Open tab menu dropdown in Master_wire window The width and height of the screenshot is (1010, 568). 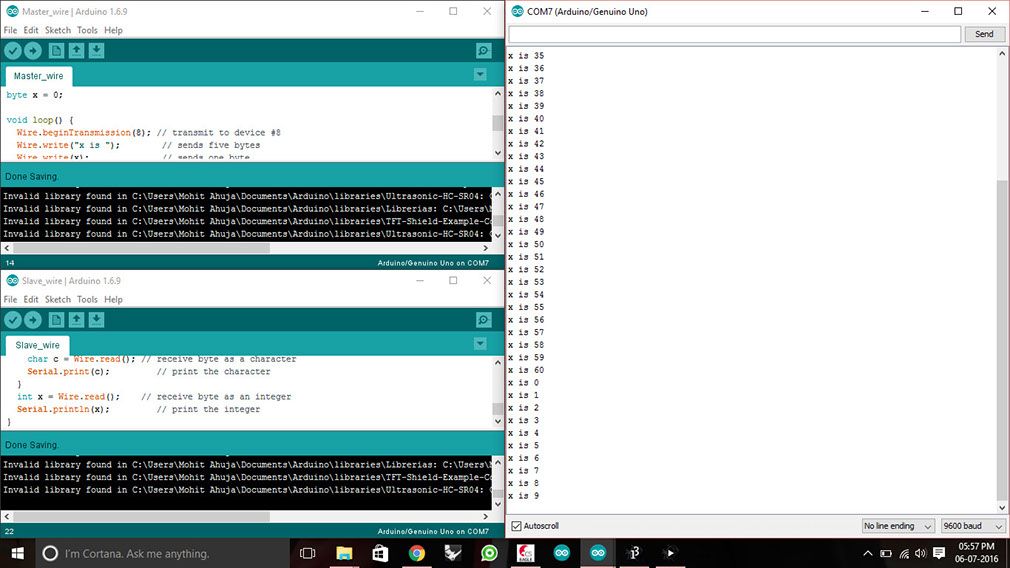(480, 75)
